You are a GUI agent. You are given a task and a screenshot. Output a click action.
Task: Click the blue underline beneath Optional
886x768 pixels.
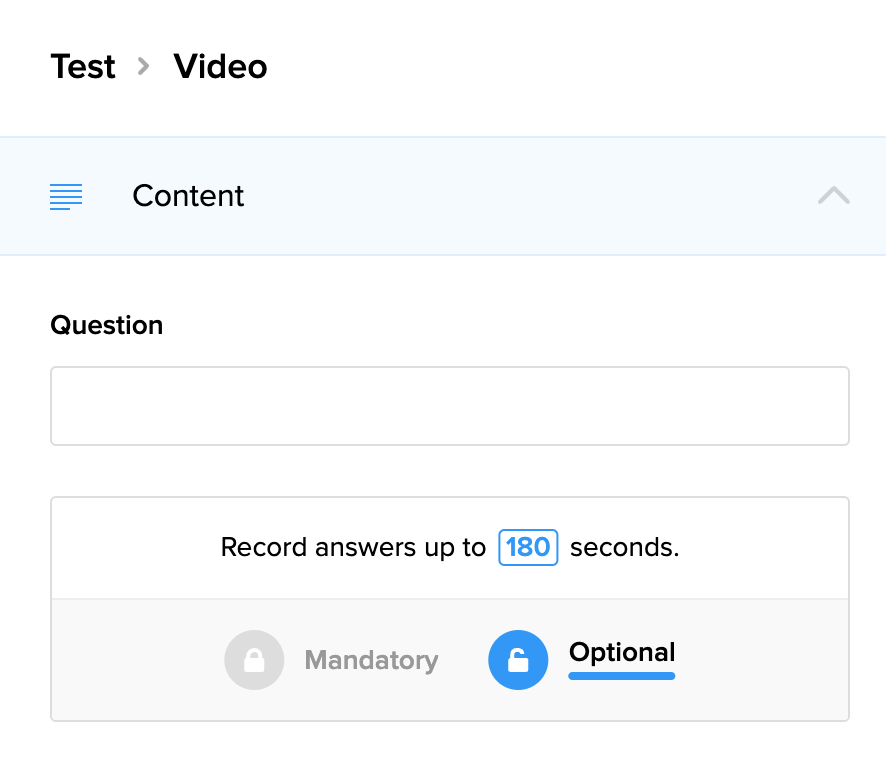pyautogui.click(x=622, y=676)
